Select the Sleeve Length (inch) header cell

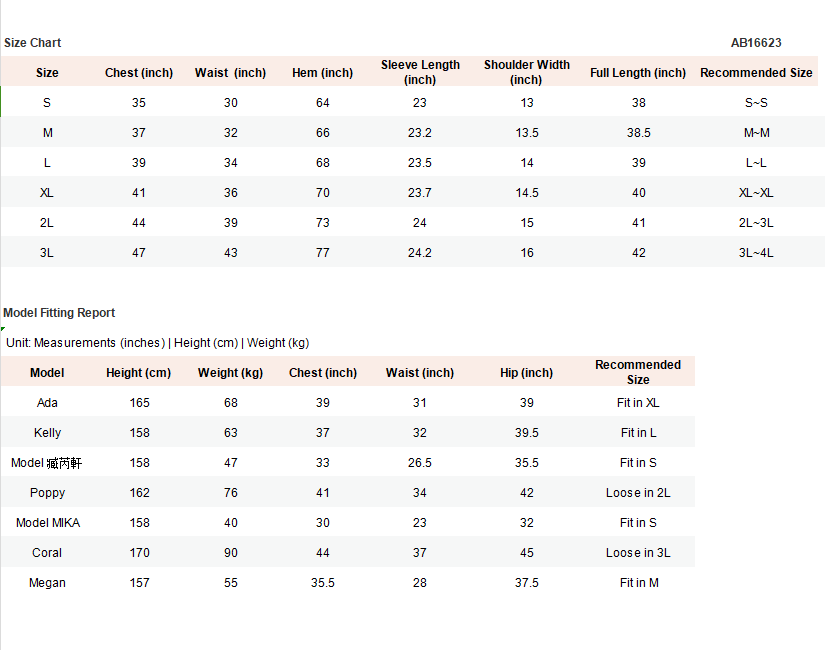pos(420,72)
